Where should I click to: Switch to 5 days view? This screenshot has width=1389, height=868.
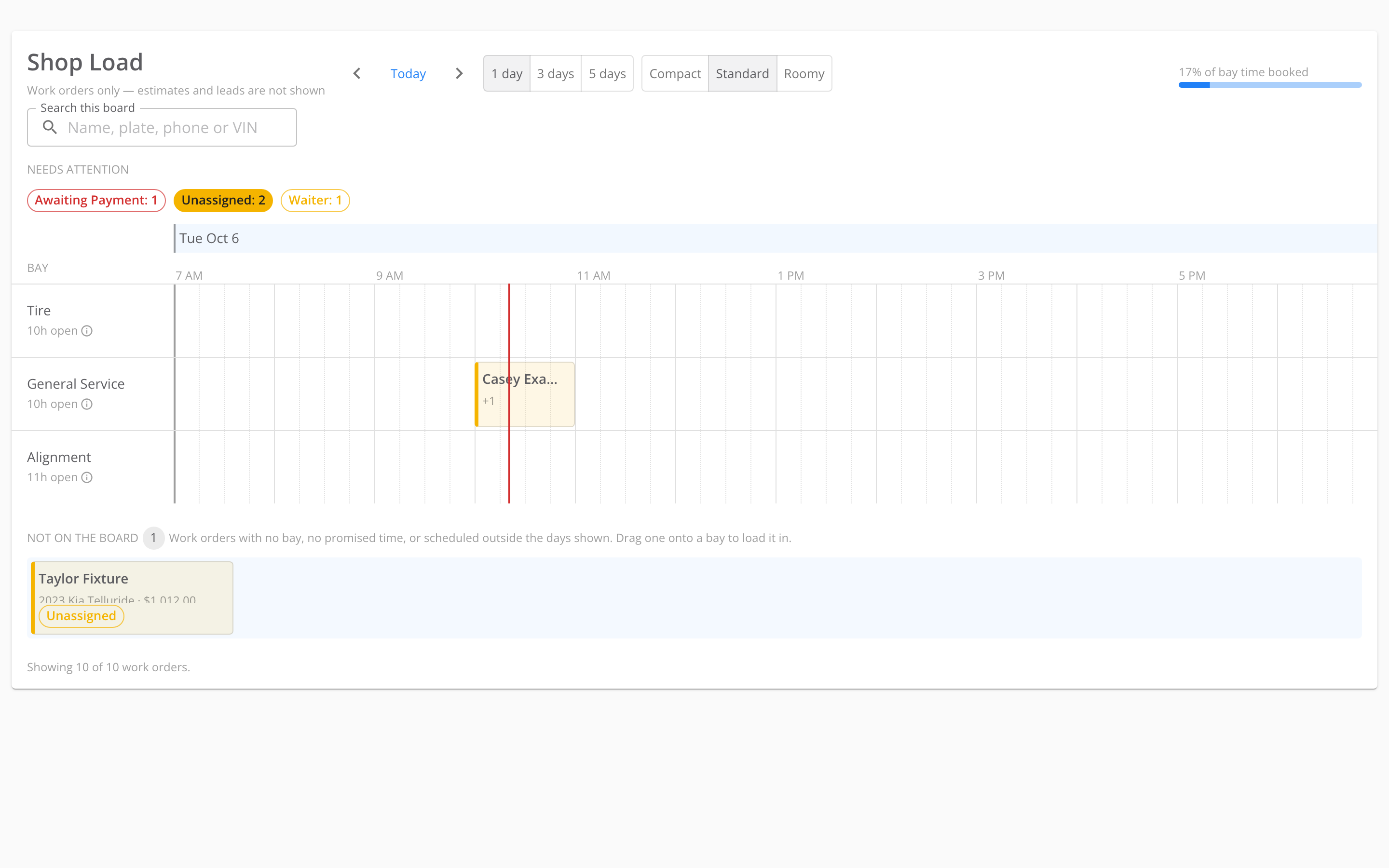pyautogui.click(x=607, y=73)
